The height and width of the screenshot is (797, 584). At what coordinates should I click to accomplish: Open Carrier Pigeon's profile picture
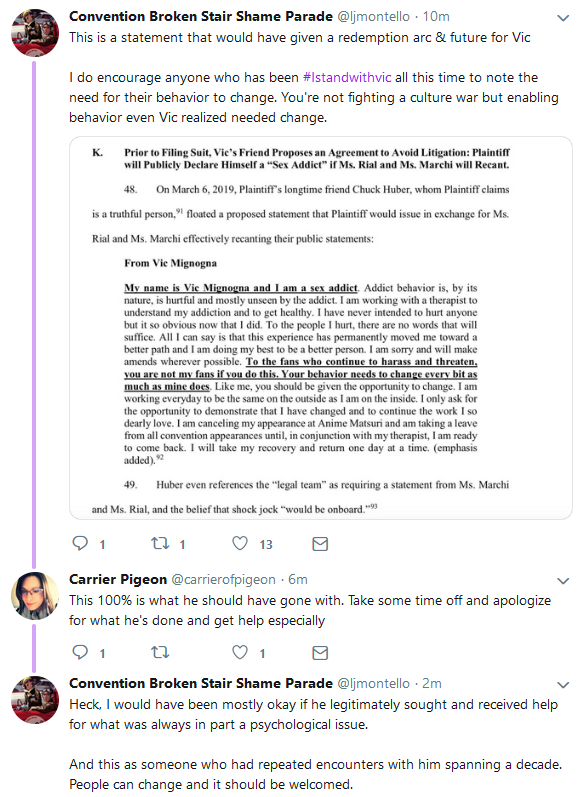35,596
